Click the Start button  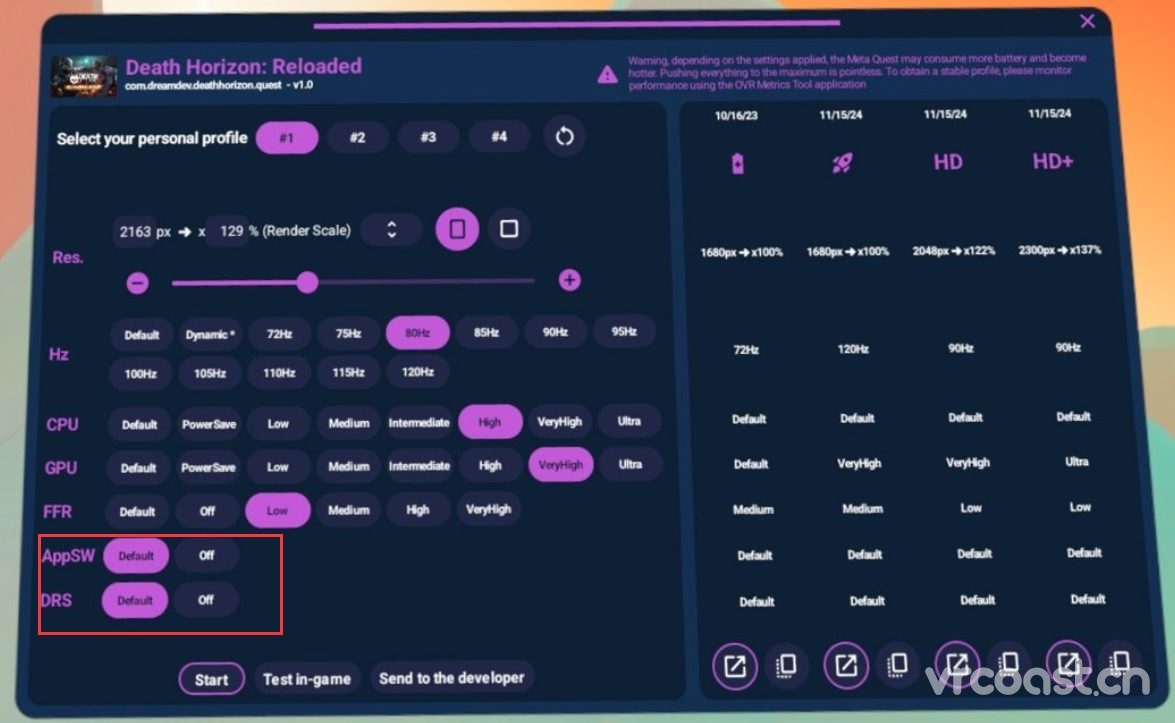click(x=211, y=680)
